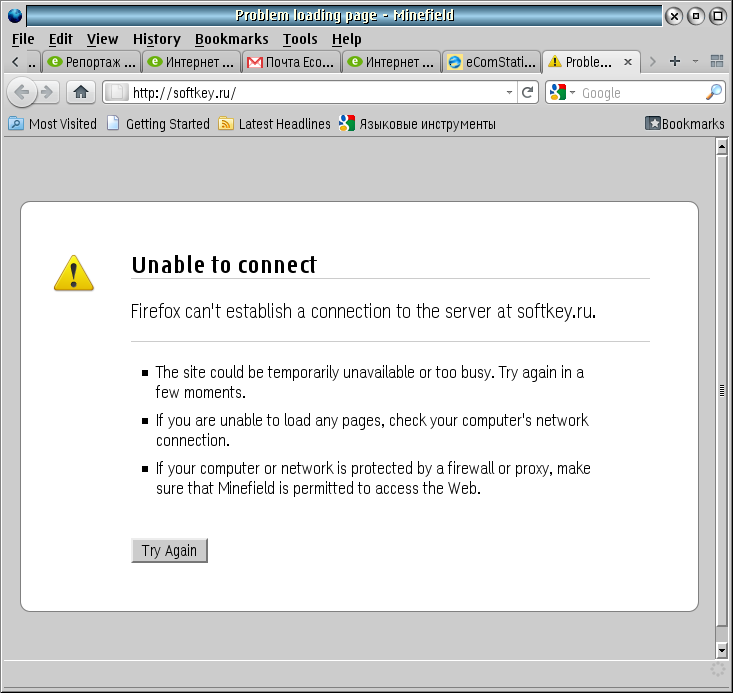733x693 pixels.
Task: Open the Bookmarks button on bookmarks toolbar
Action: coord(684,124)
